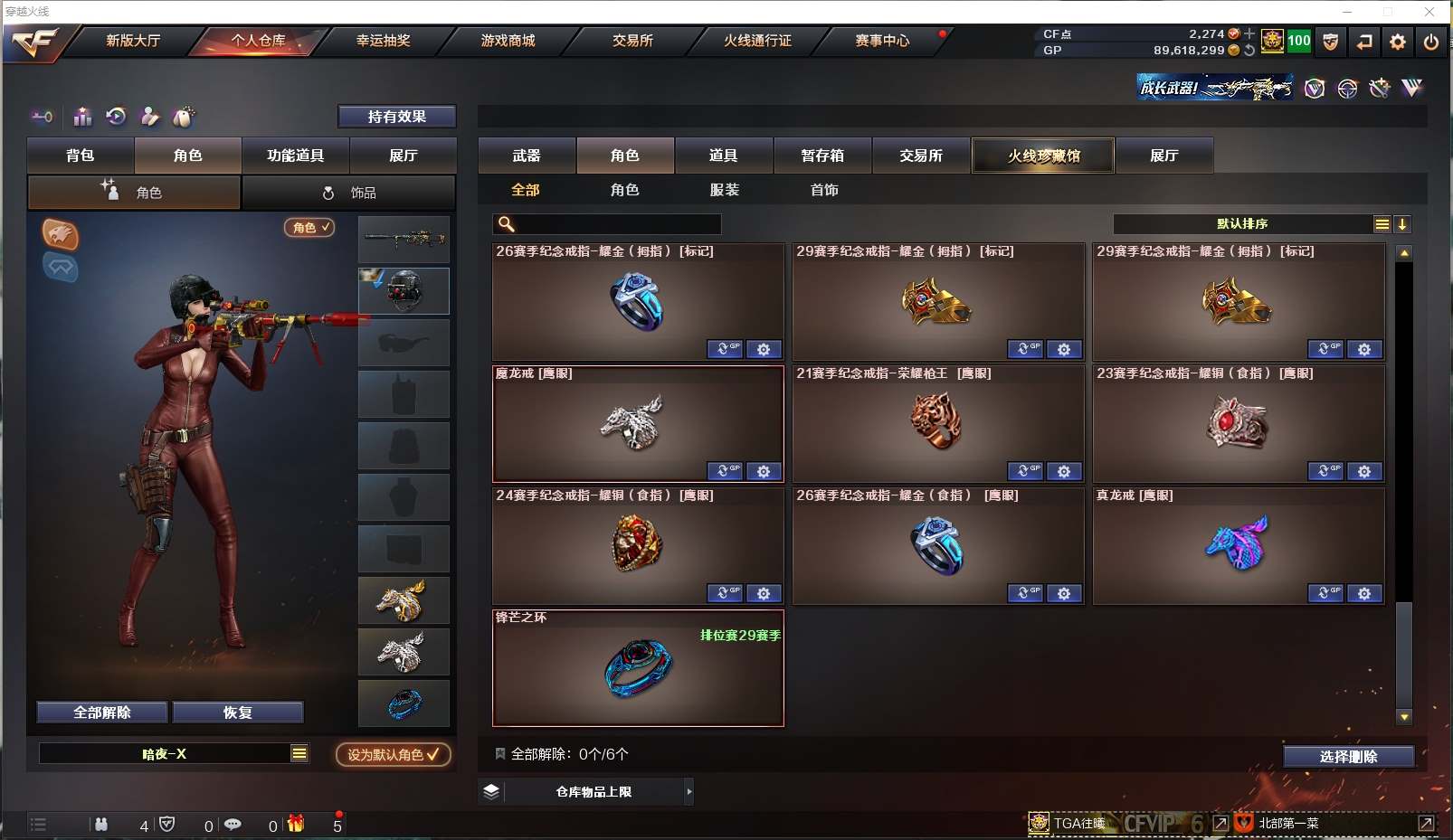Expand the 仓库物品上限 arrow

coord(689,792)
